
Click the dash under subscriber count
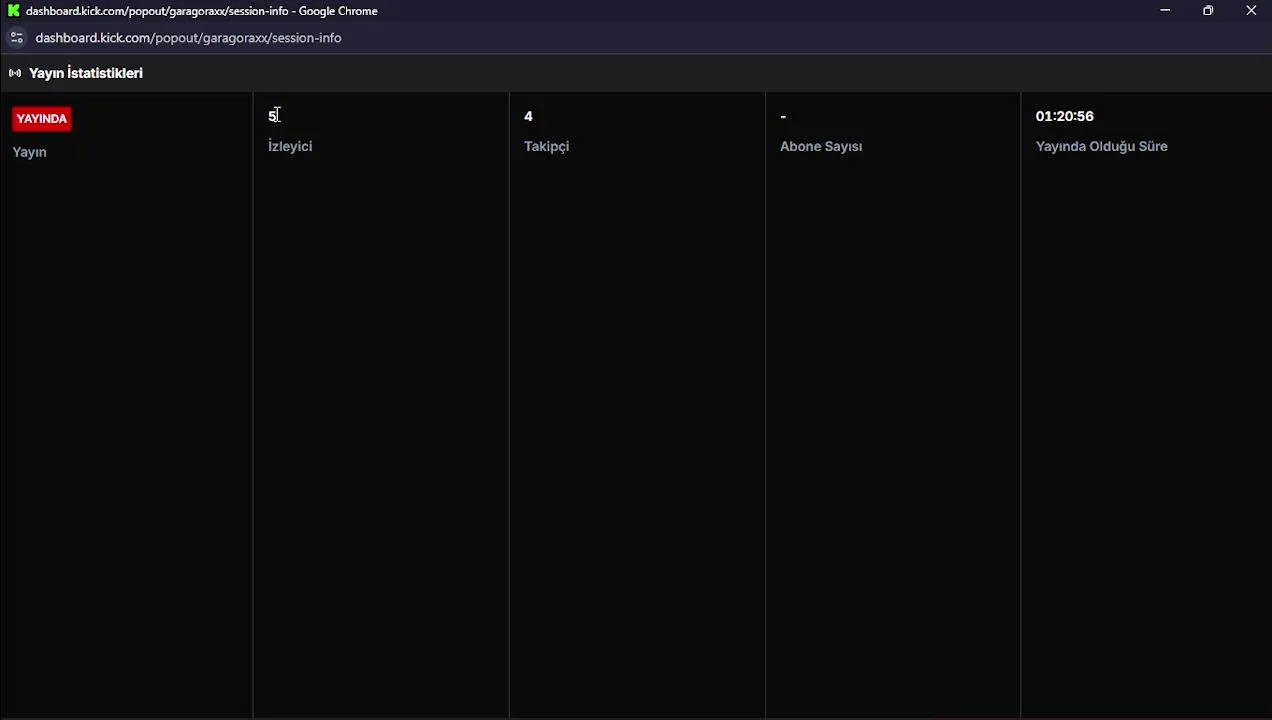[783, 117]
